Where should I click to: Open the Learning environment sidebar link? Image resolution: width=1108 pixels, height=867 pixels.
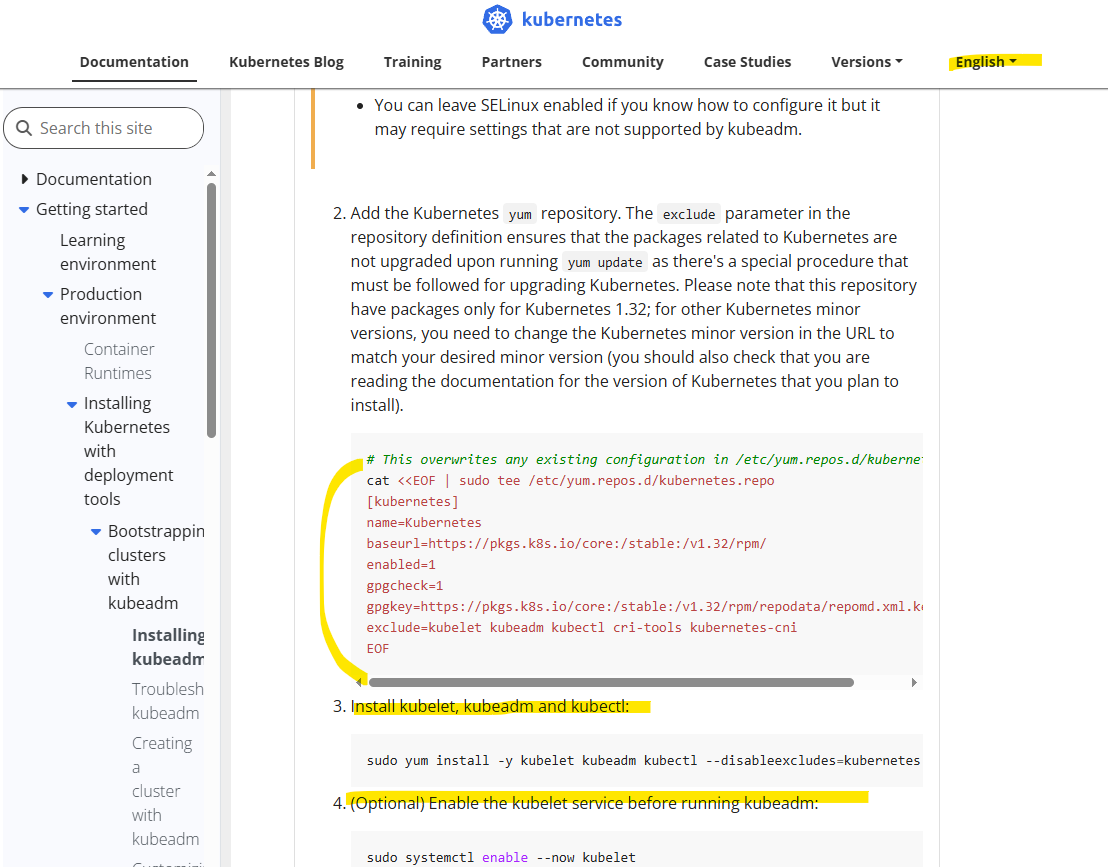pos(107,252)
